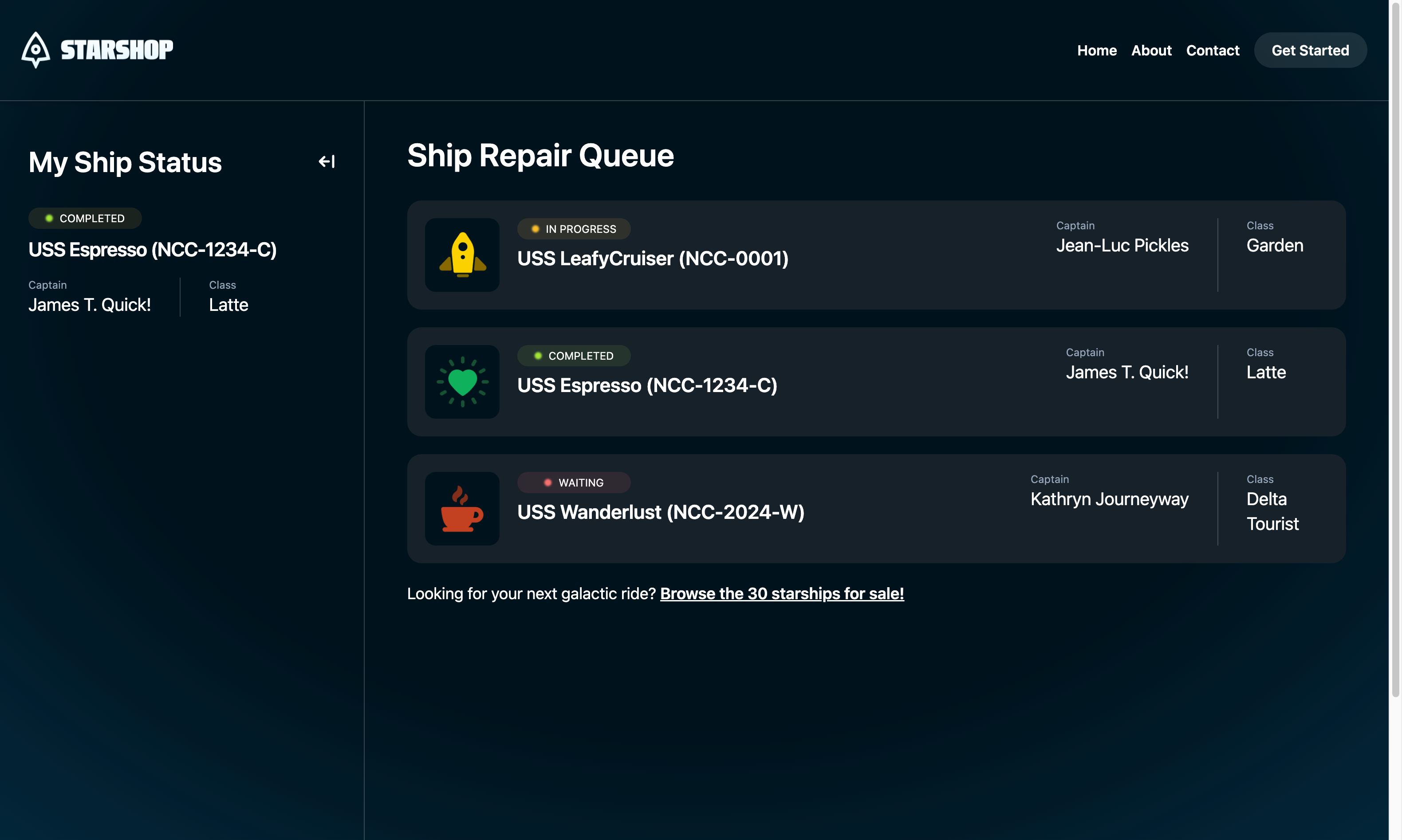The width and height of the screenshot is (1402, 840).
Task: Collapse the My Ship Status sidebar
Action: tap(327, 161)
